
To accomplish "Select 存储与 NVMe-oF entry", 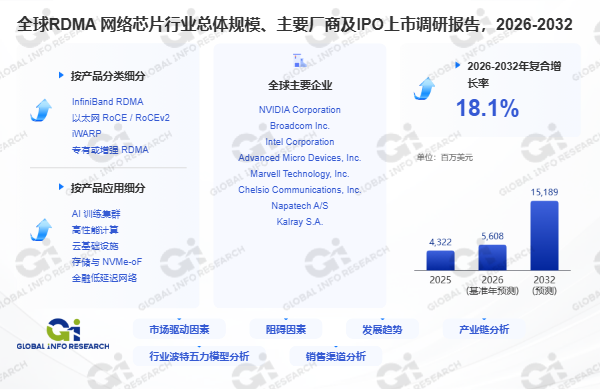I will pos(107,262).
